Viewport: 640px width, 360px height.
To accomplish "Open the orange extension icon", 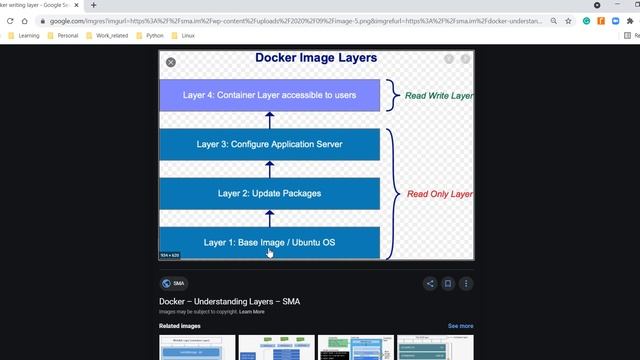I will click(601, 21).
